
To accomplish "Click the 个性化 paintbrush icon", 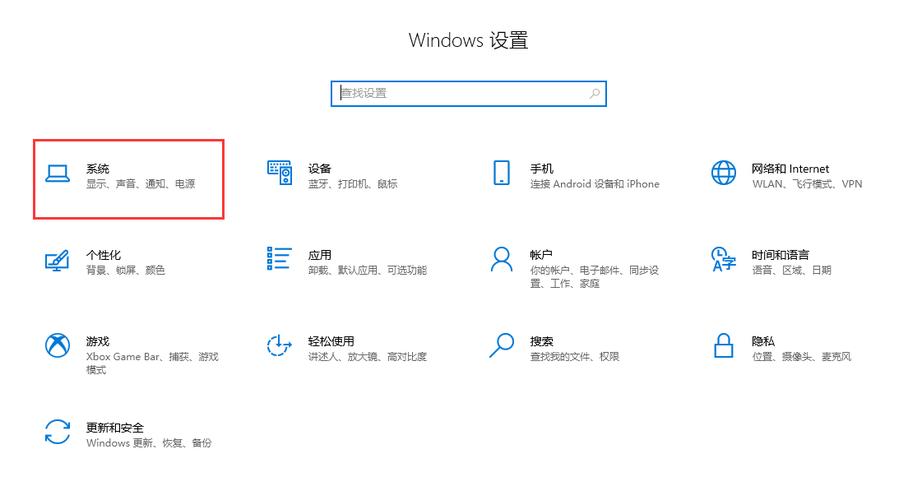I will coord(57,260).
